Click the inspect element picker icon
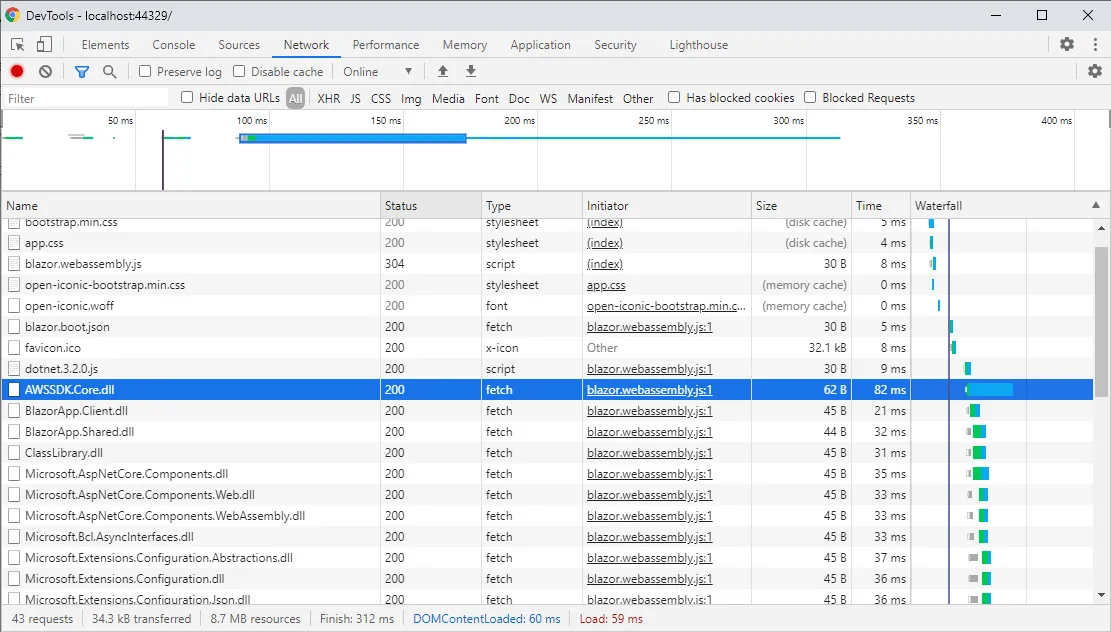The height and width of the screenshot is (632, 1111). (x=18, y=45)
